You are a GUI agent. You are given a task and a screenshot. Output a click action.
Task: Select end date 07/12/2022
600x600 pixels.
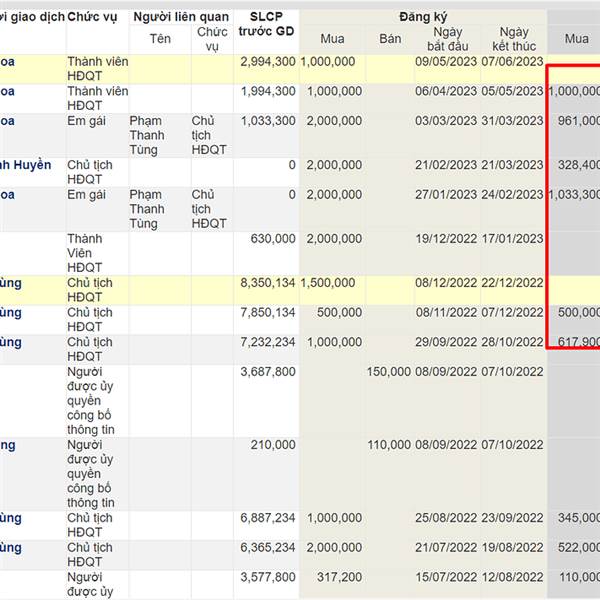(x=512, y=313)
